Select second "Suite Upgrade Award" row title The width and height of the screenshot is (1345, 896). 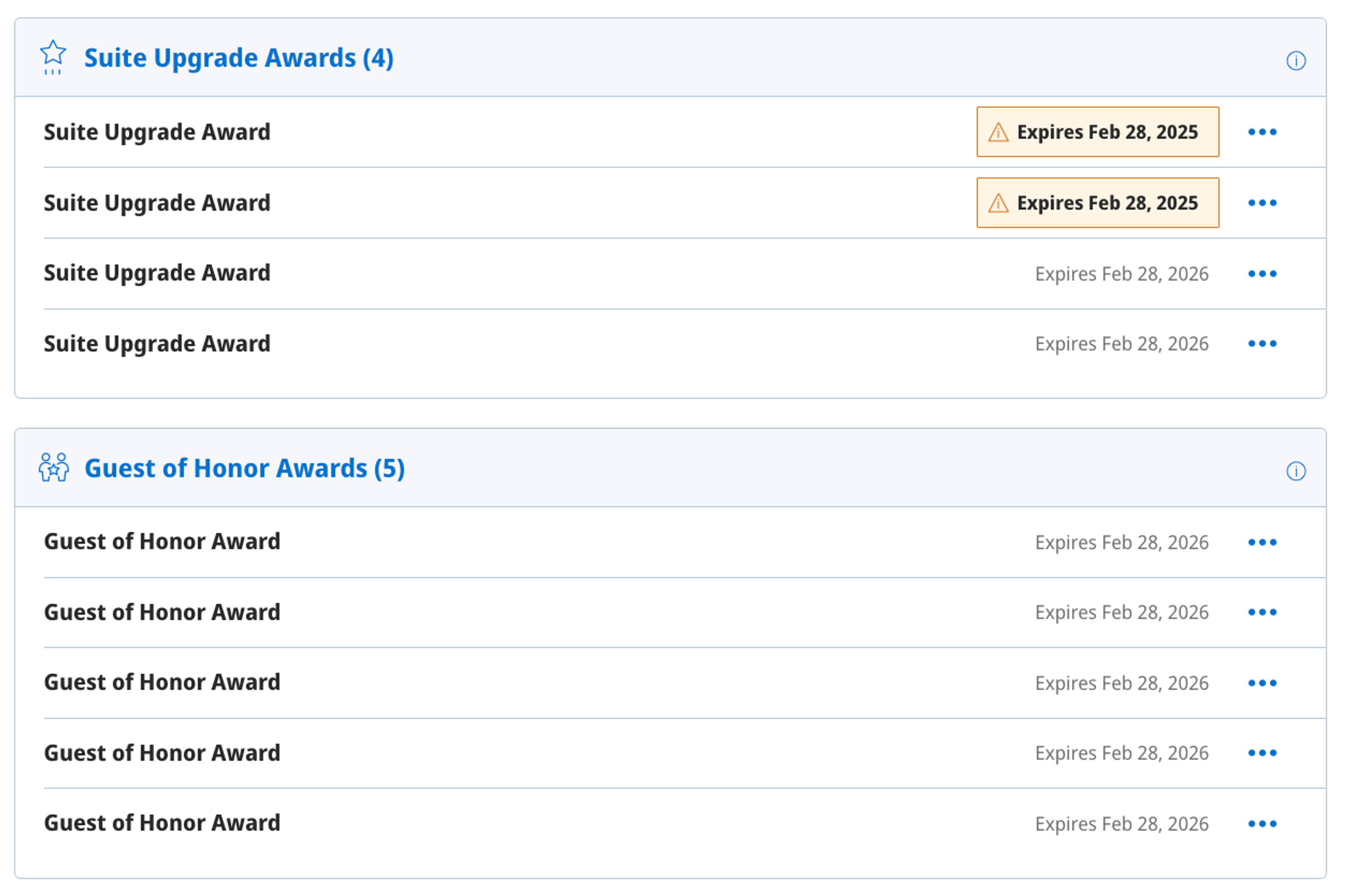click(x=157, y=204)
